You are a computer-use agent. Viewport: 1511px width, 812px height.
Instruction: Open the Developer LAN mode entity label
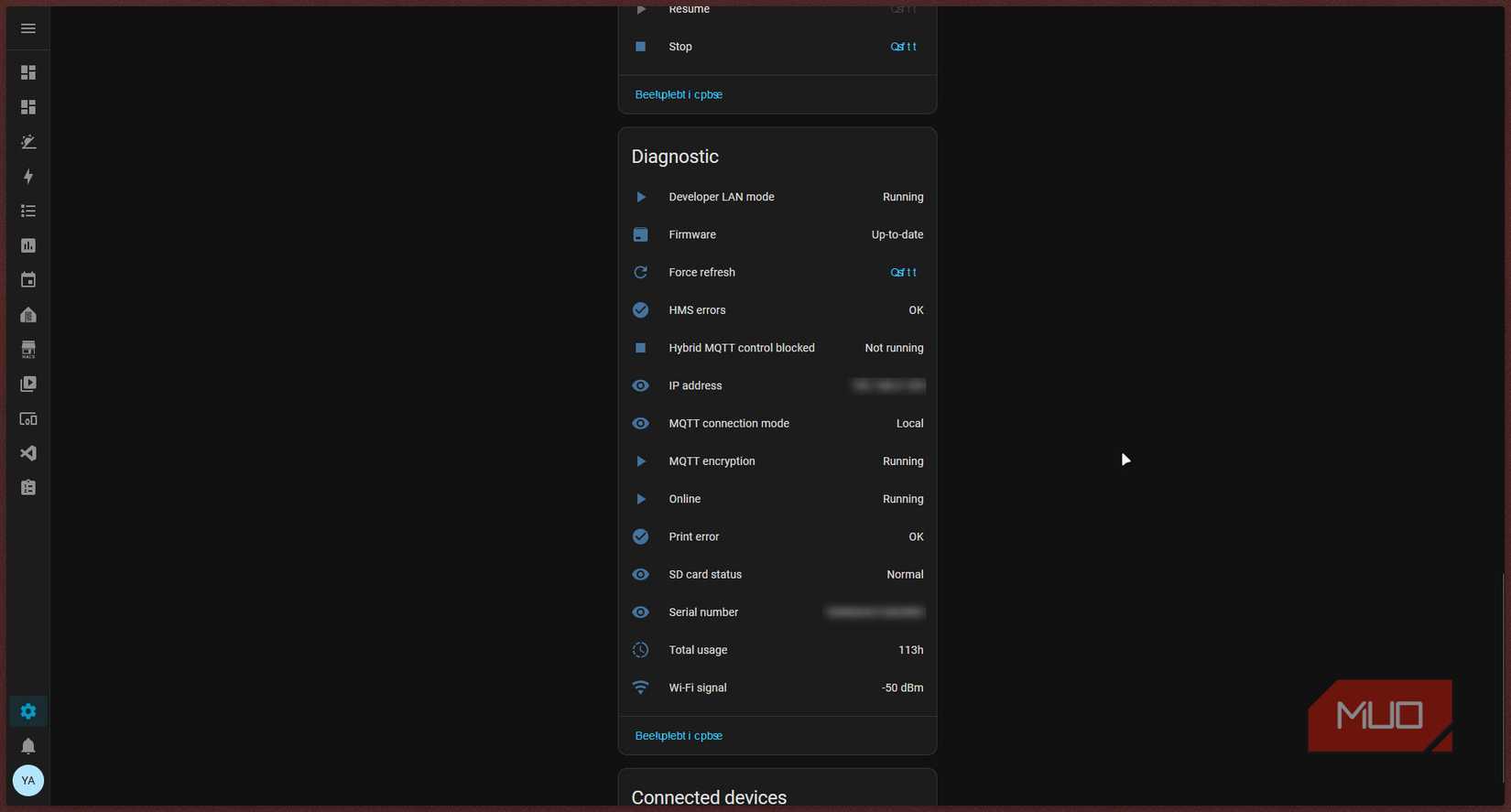tap(722, 197)
